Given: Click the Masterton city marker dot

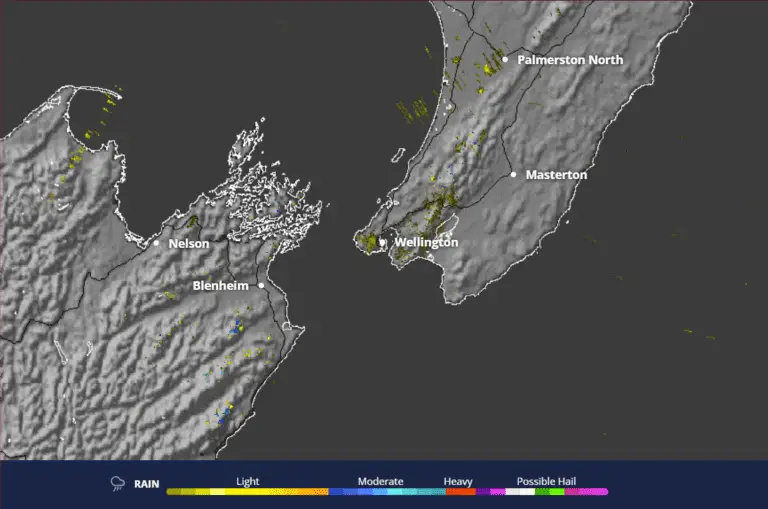Looking at the screenshot, I should point(513,174).
